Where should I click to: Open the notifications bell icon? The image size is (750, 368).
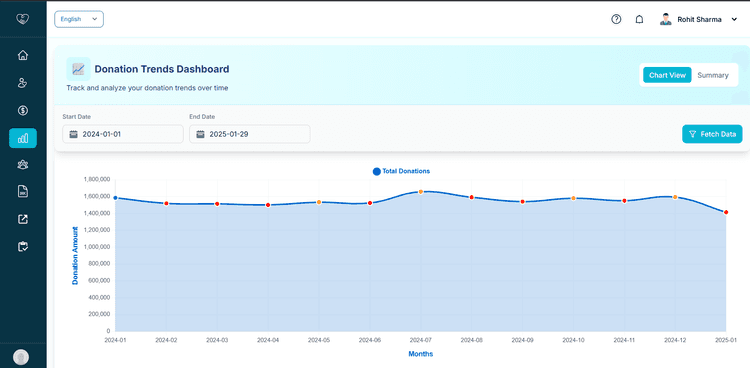[x=639, y=20]
